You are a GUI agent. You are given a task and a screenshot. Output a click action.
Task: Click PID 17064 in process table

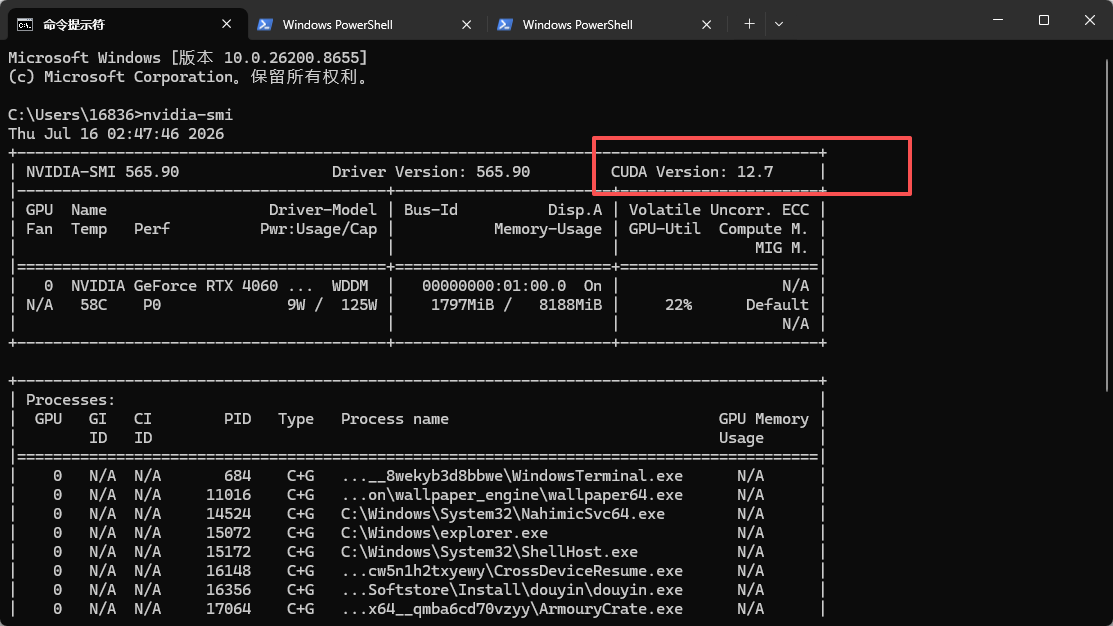point(228,609)
